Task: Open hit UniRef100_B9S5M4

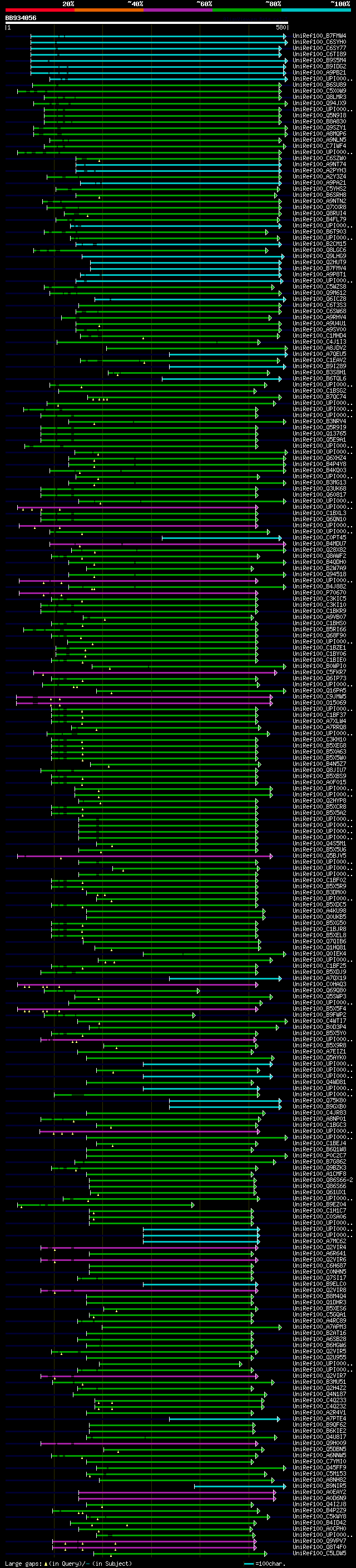Action: pos(319,60)
